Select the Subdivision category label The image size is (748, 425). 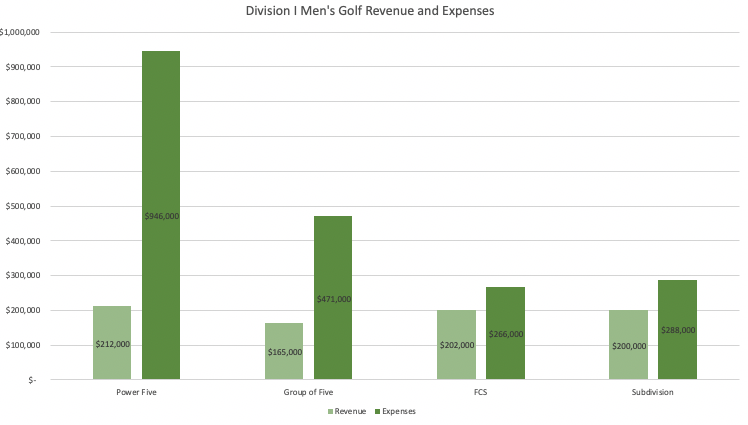(652, 392)
